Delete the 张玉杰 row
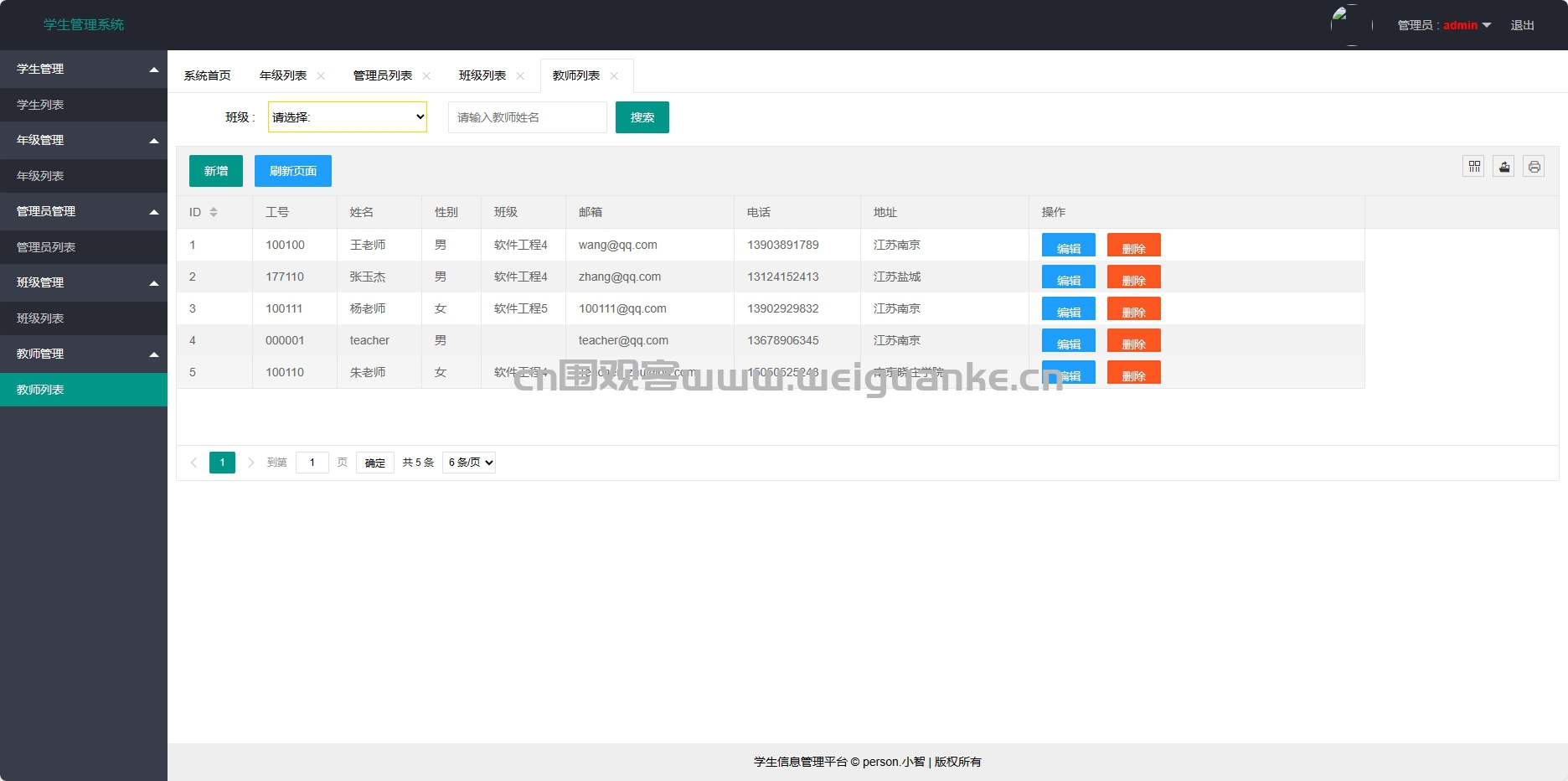The image size is (1568, 781). click(x=1134, y=277)
